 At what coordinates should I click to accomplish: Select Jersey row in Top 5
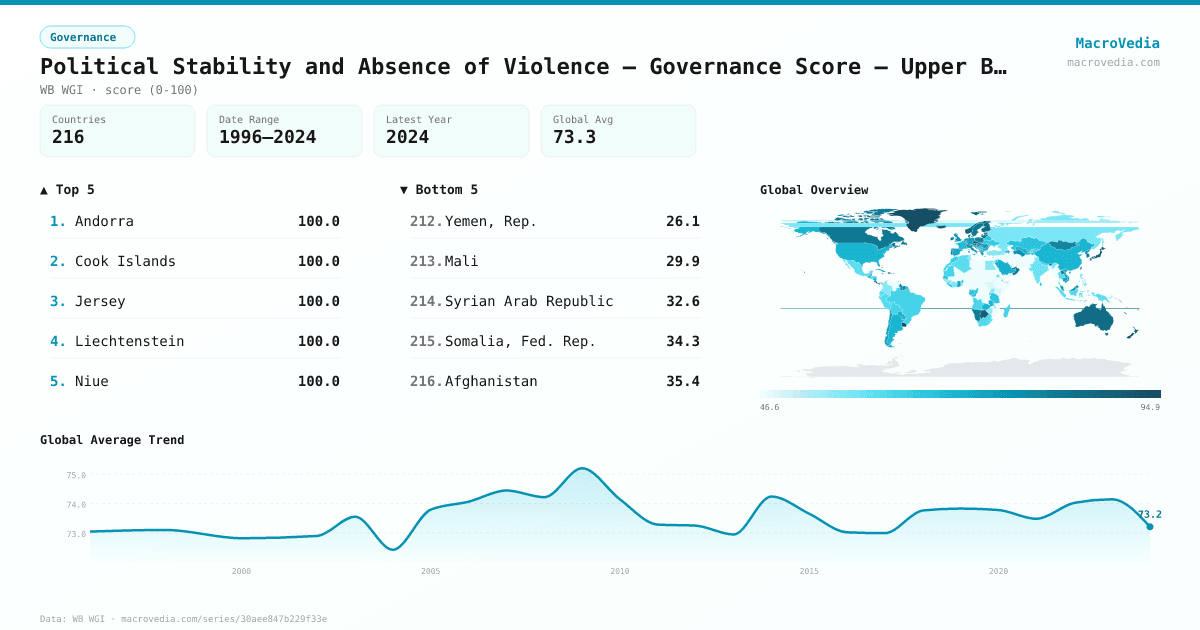coord(195,301)
